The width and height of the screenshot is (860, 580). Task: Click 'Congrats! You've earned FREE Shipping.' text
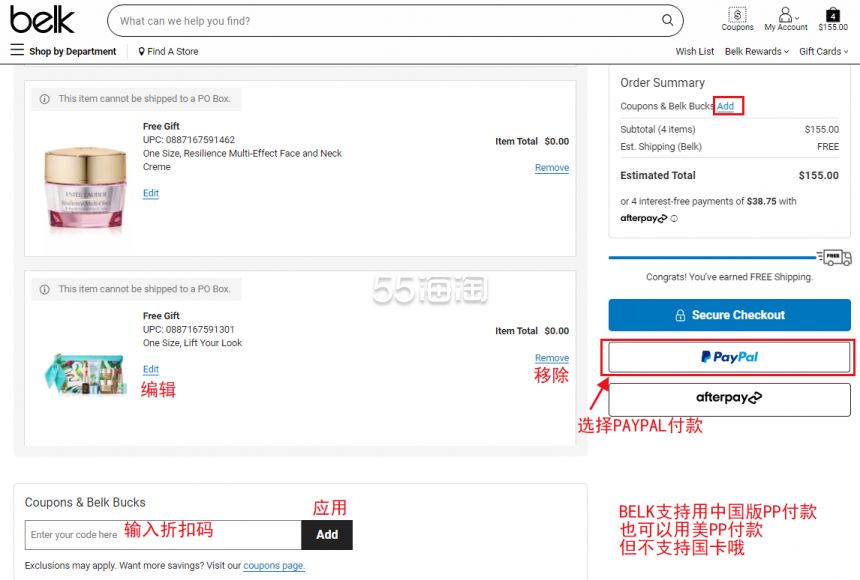tap(729, 277)
